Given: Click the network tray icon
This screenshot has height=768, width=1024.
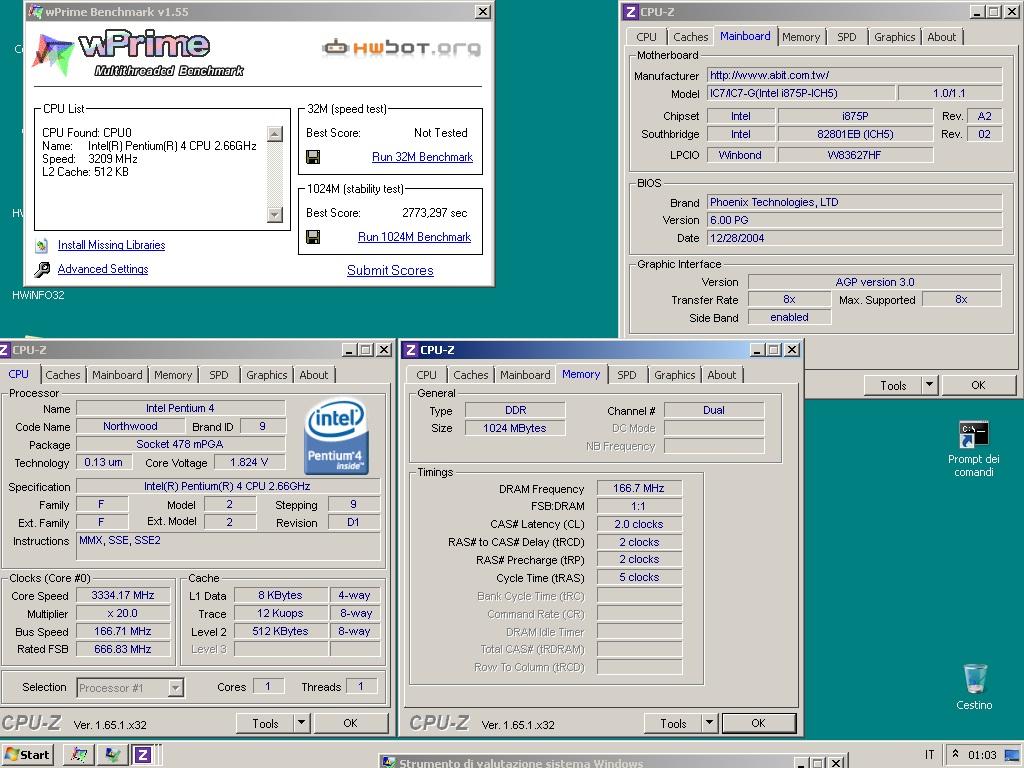Looking at the screenshot, I should point(1012,755).
